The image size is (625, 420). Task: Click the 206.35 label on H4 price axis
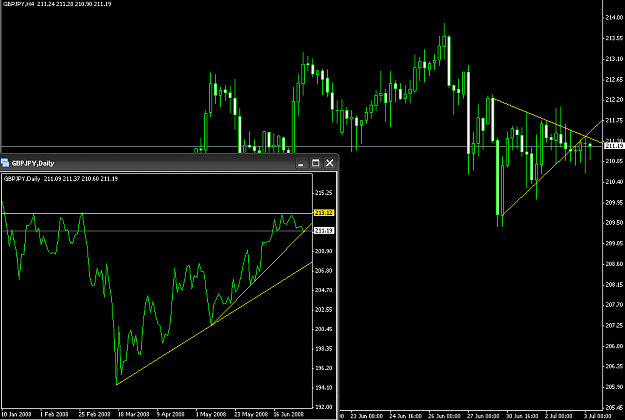(x=614, y=366)
